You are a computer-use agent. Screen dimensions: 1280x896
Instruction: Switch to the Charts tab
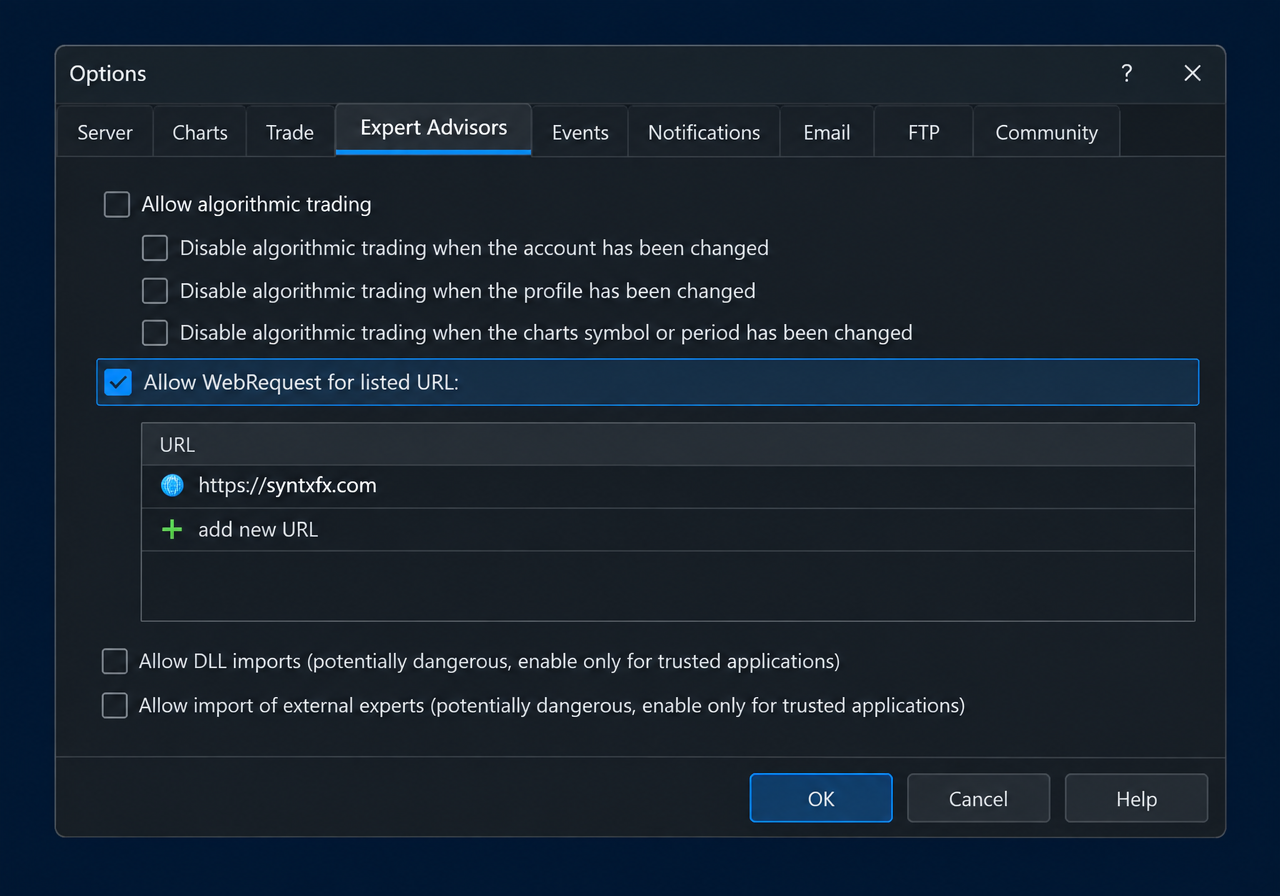pyautogui.click(x=200, y=132)
